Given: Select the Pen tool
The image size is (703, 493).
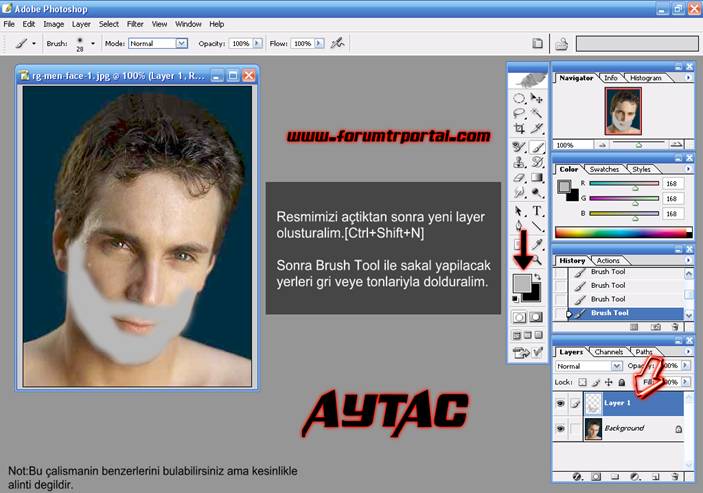Looking at the screenshot, I should [x=519, y=226].
